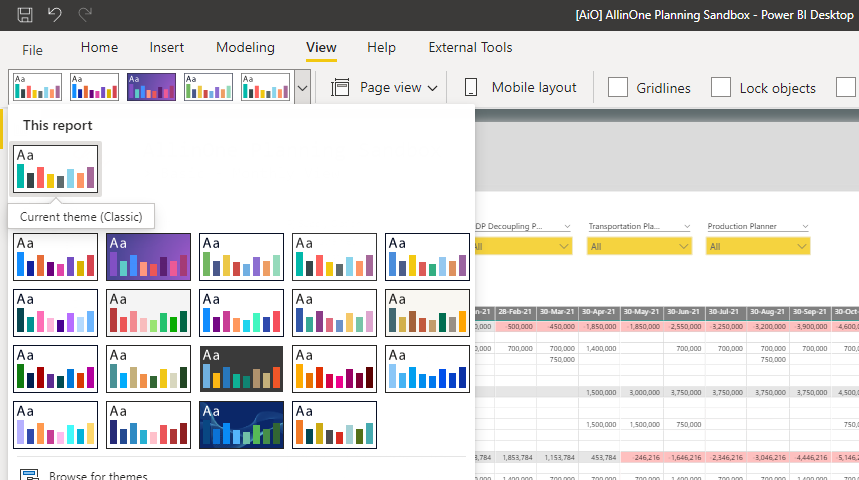Select the current Classic theme thumbnail
The image size is (859, 480).
coord(55,169)
